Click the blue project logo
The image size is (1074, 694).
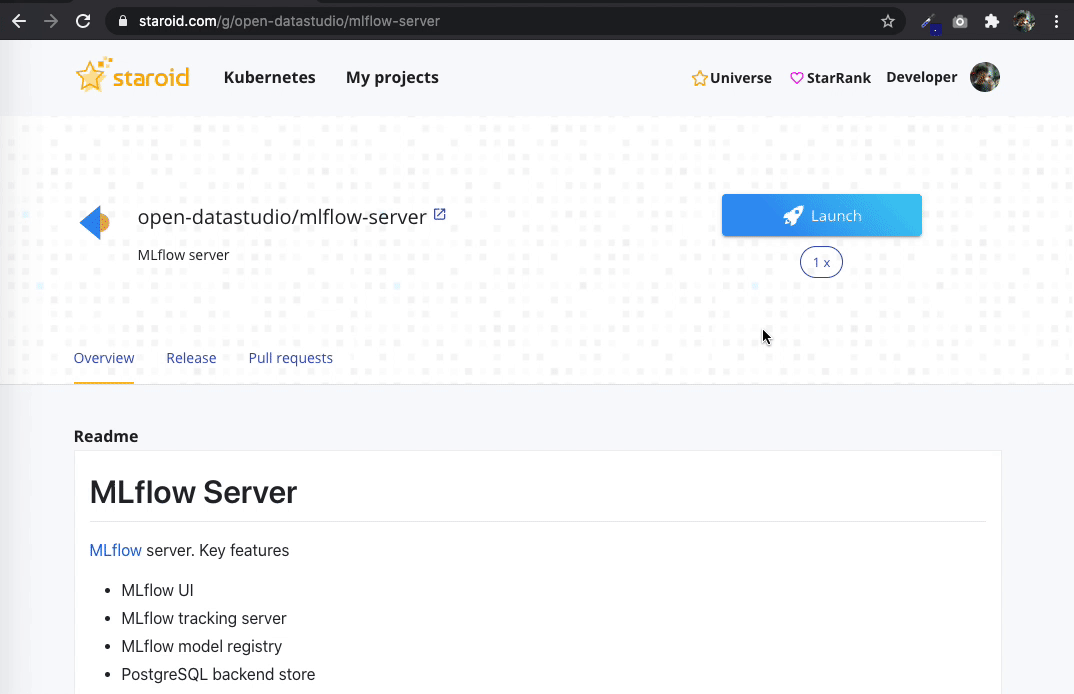coord(94,222)
